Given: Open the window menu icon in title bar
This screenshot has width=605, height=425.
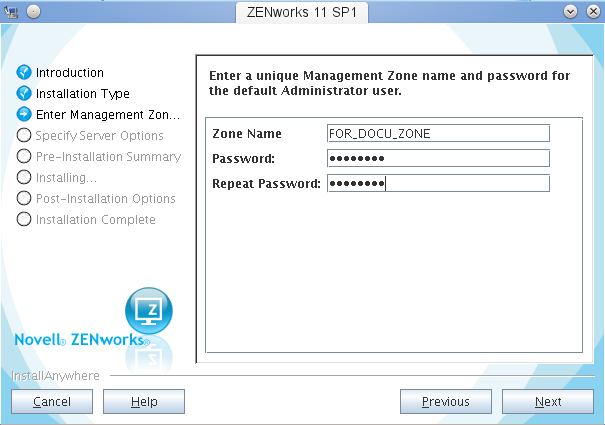Looking at the screenshot, I should point(11,12).
